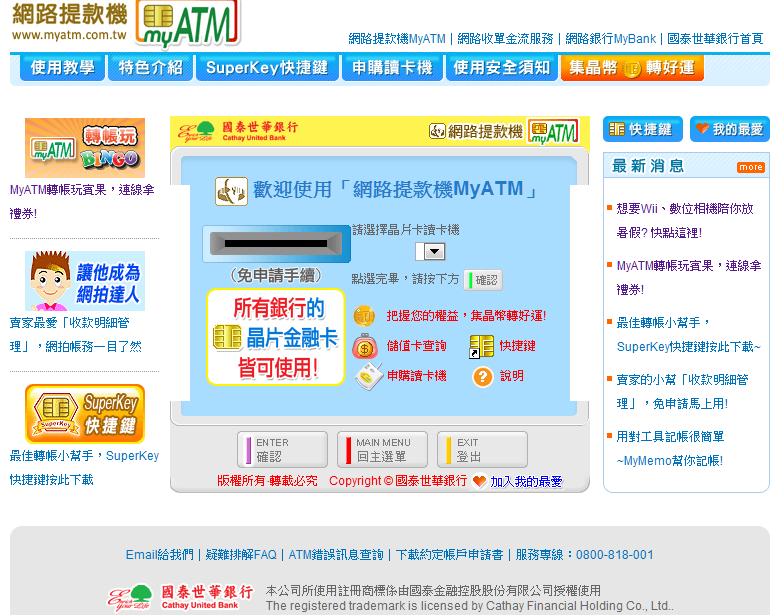Click the ATM card slot graphic
Viewport: 779px width, 615px height.
click(x=276, y=243)
